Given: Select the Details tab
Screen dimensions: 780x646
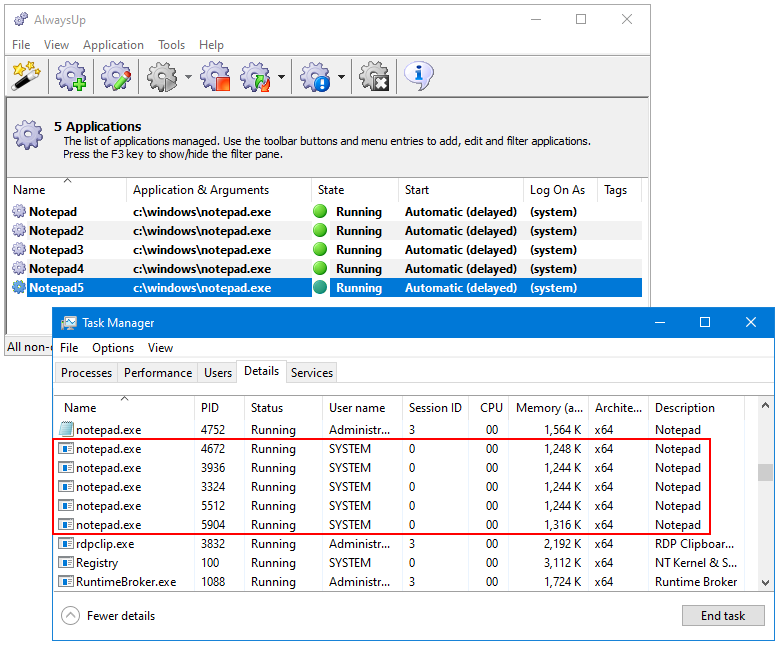Looking at the screenshot, I should 262,371.
